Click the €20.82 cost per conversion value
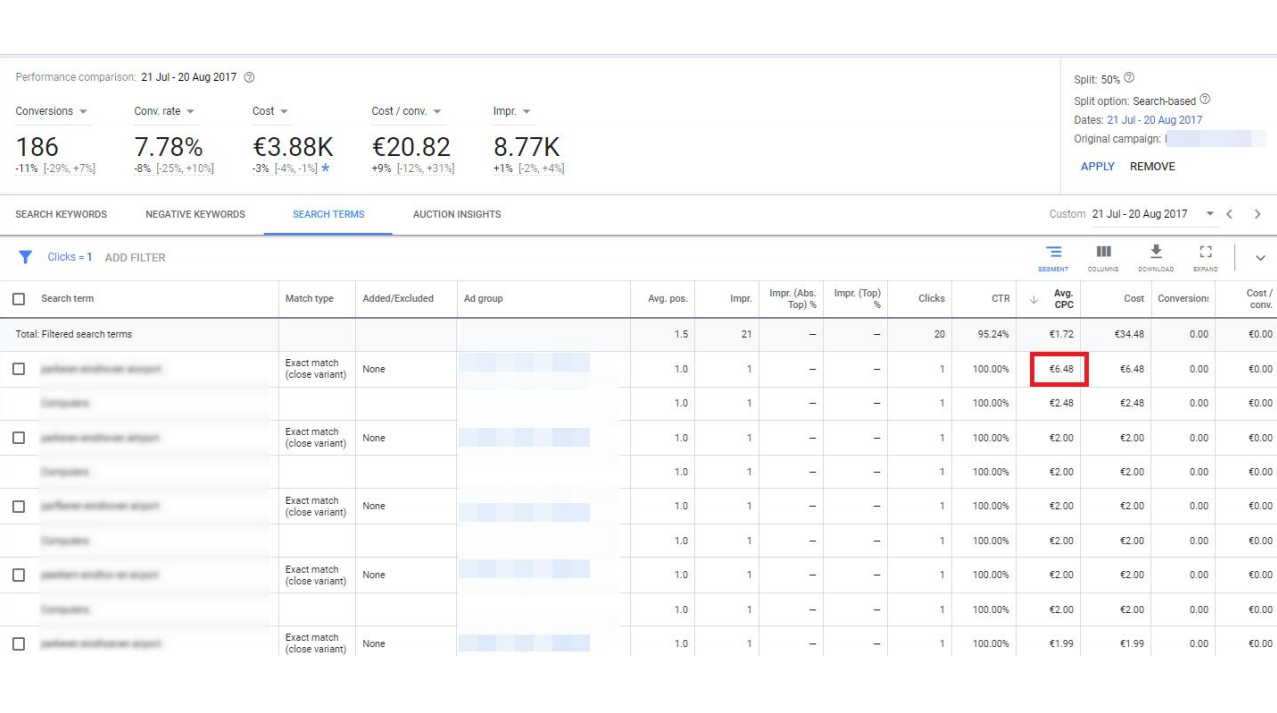This screenshot has width=1277, height=713. coord(411,147)
